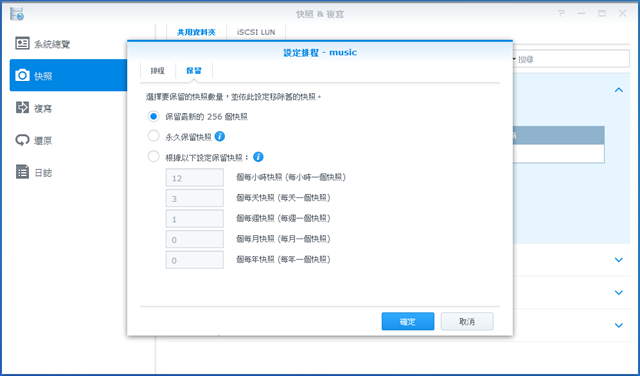Switch to the 保留 tab in dialog
Screen dimensions: 640x376
[x=194, y=71]
